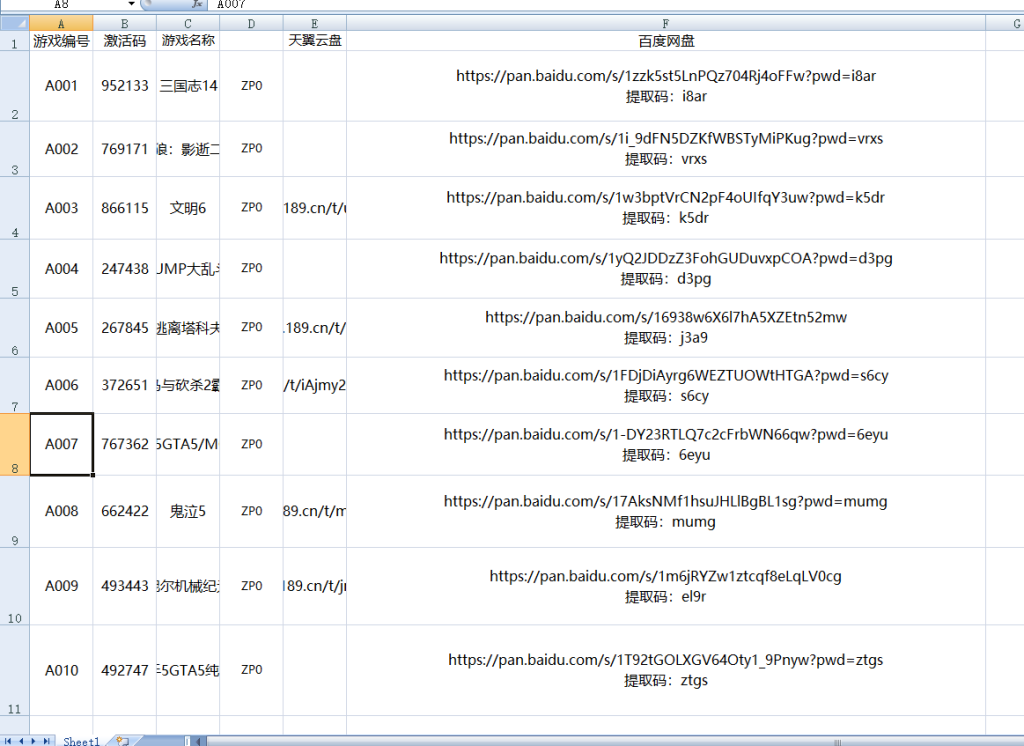Insert a new worksheet with tab icon

(122, 741)
